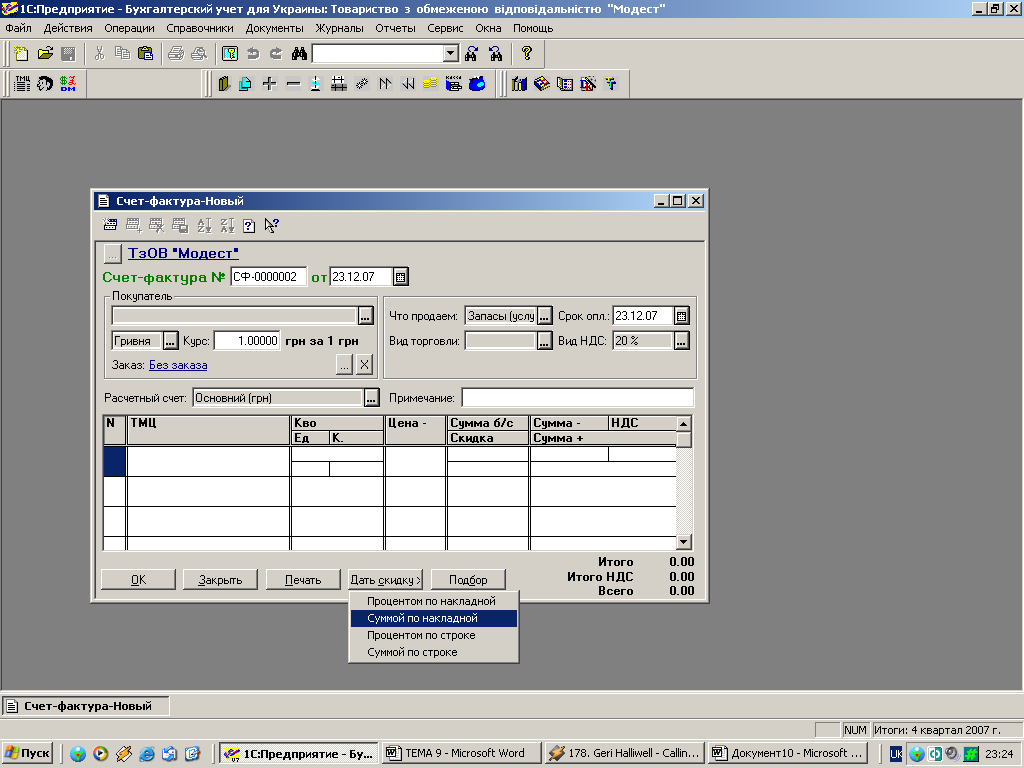Click the Подбор button
The height and width of the screenshot is (768, 1024).
(x=468, y=580)
